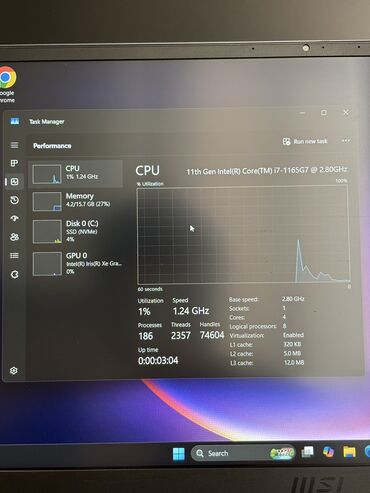Close the Task Manager window
This screenshot has width=370, height=493.
pyautogui.click(x=346, y=112)
